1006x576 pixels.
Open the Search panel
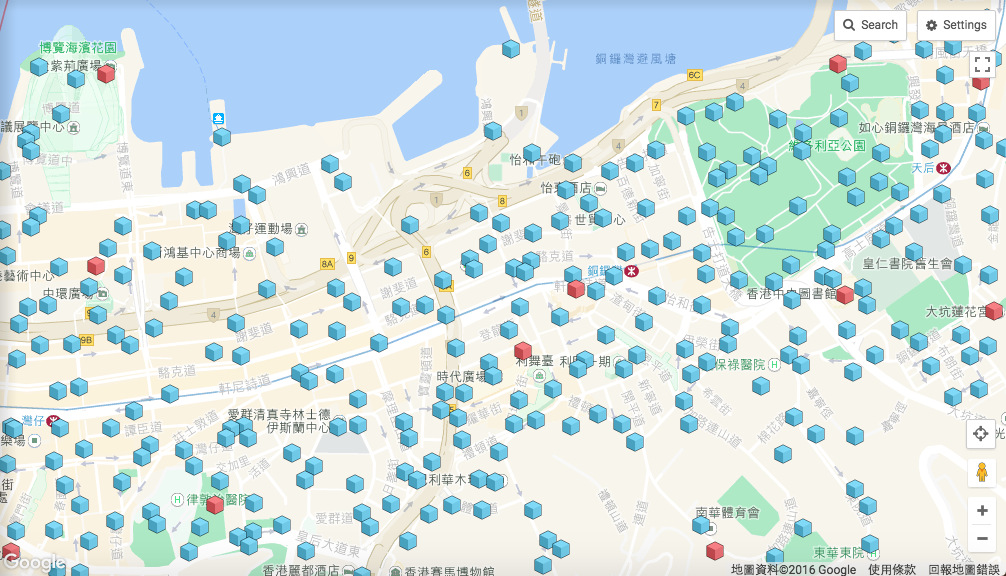click(x=870, y=25)
